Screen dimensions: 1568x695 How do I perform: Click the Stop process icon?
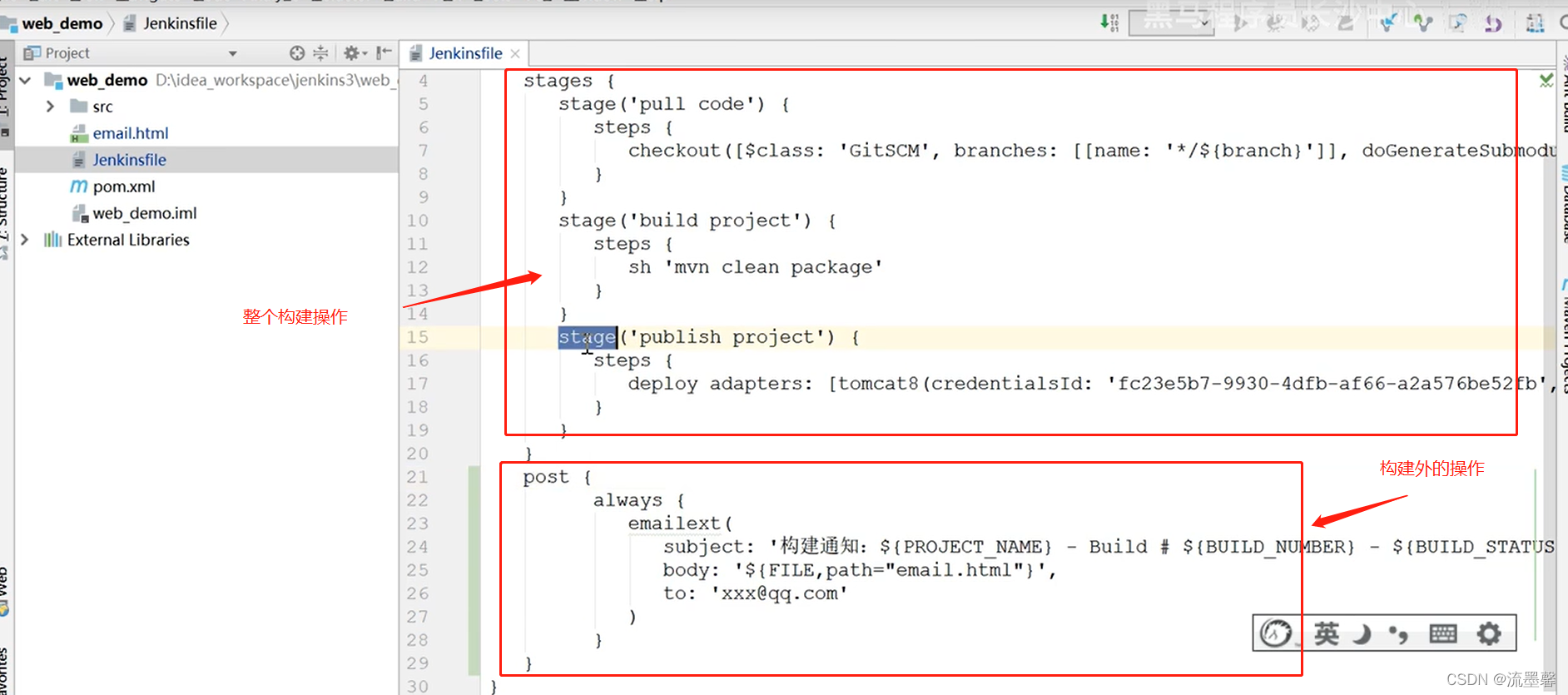1345,23
